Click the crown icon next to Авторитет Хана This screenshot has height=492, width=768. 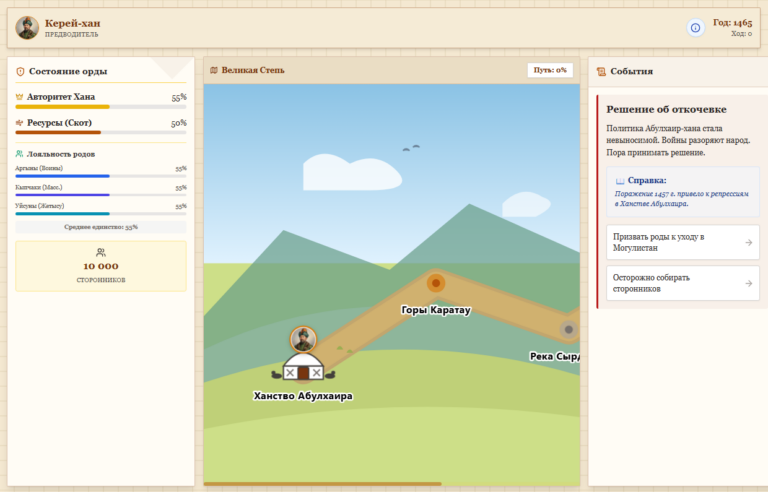(20, 97)
